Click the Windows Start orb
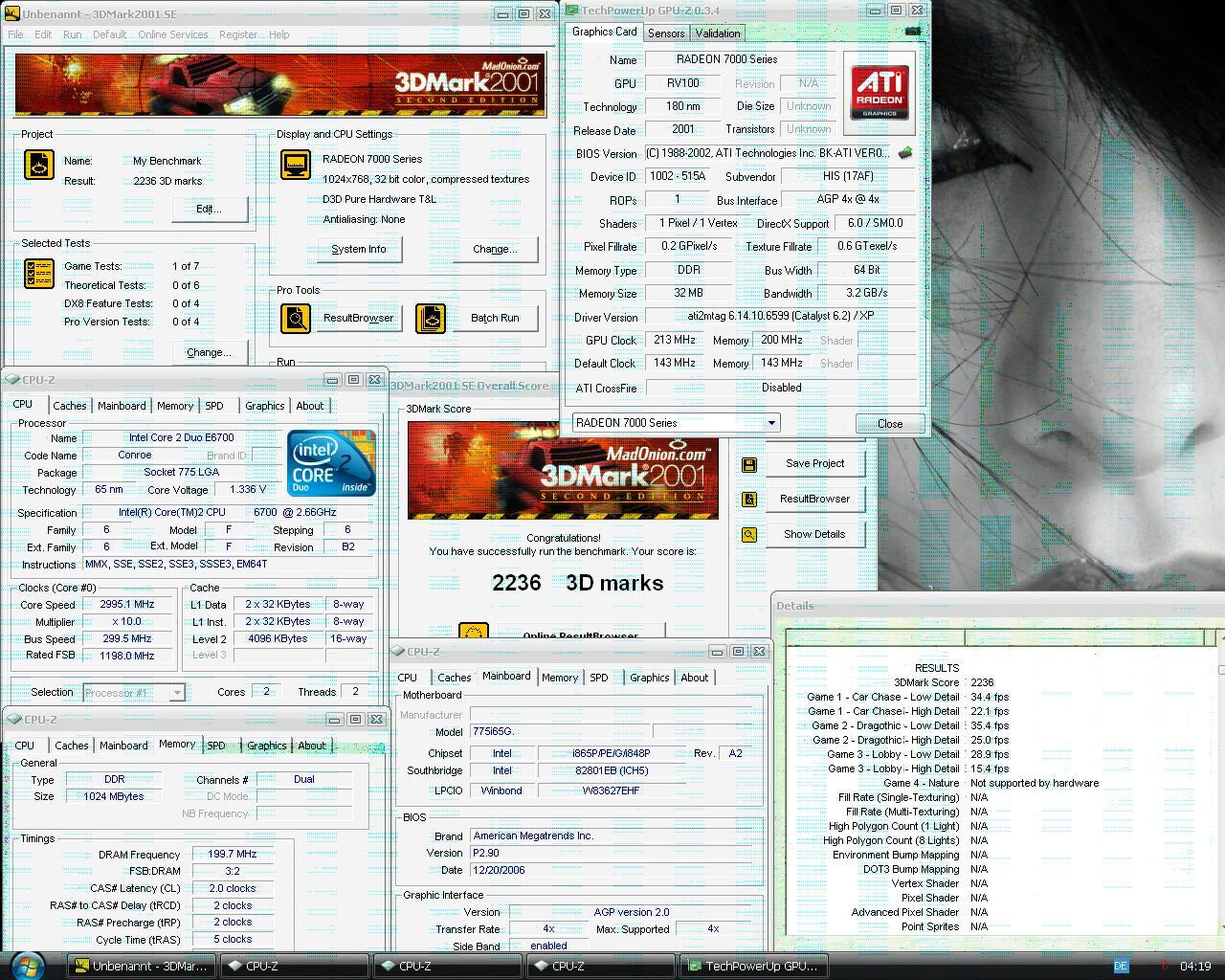Image resolution: width=1225 pixels, height=980 pixels. click(x=27, y=965)
